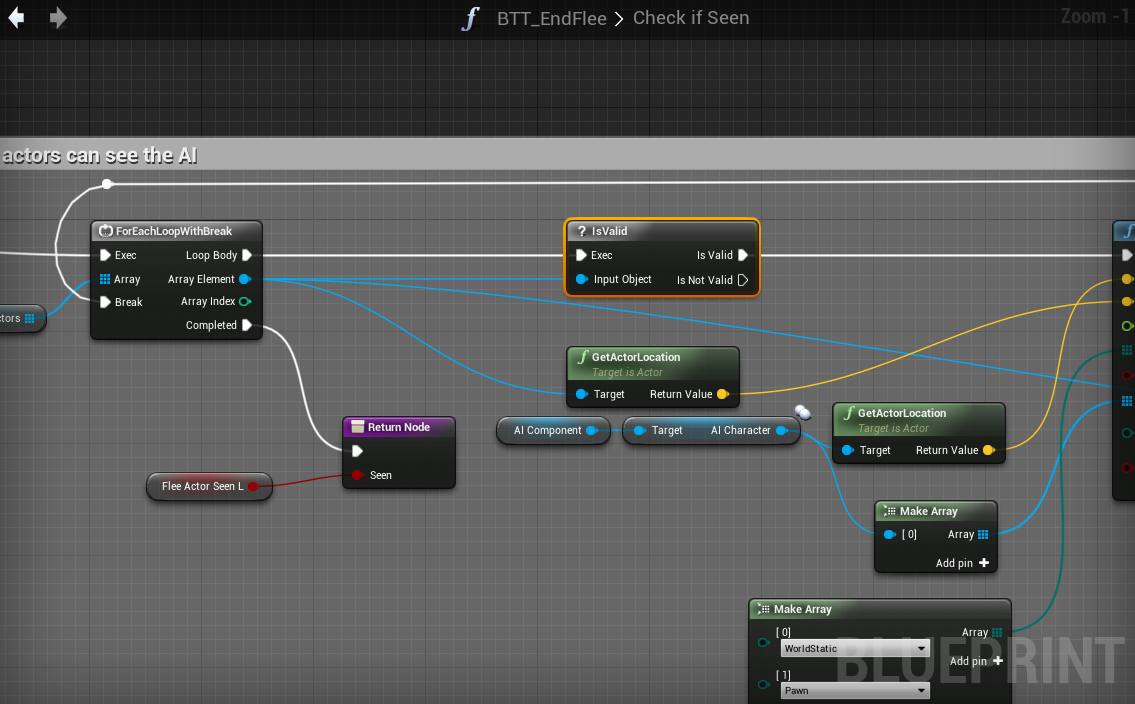Click the Array Index output pin
Screen dimensions: 1135x704
(245, 302)
